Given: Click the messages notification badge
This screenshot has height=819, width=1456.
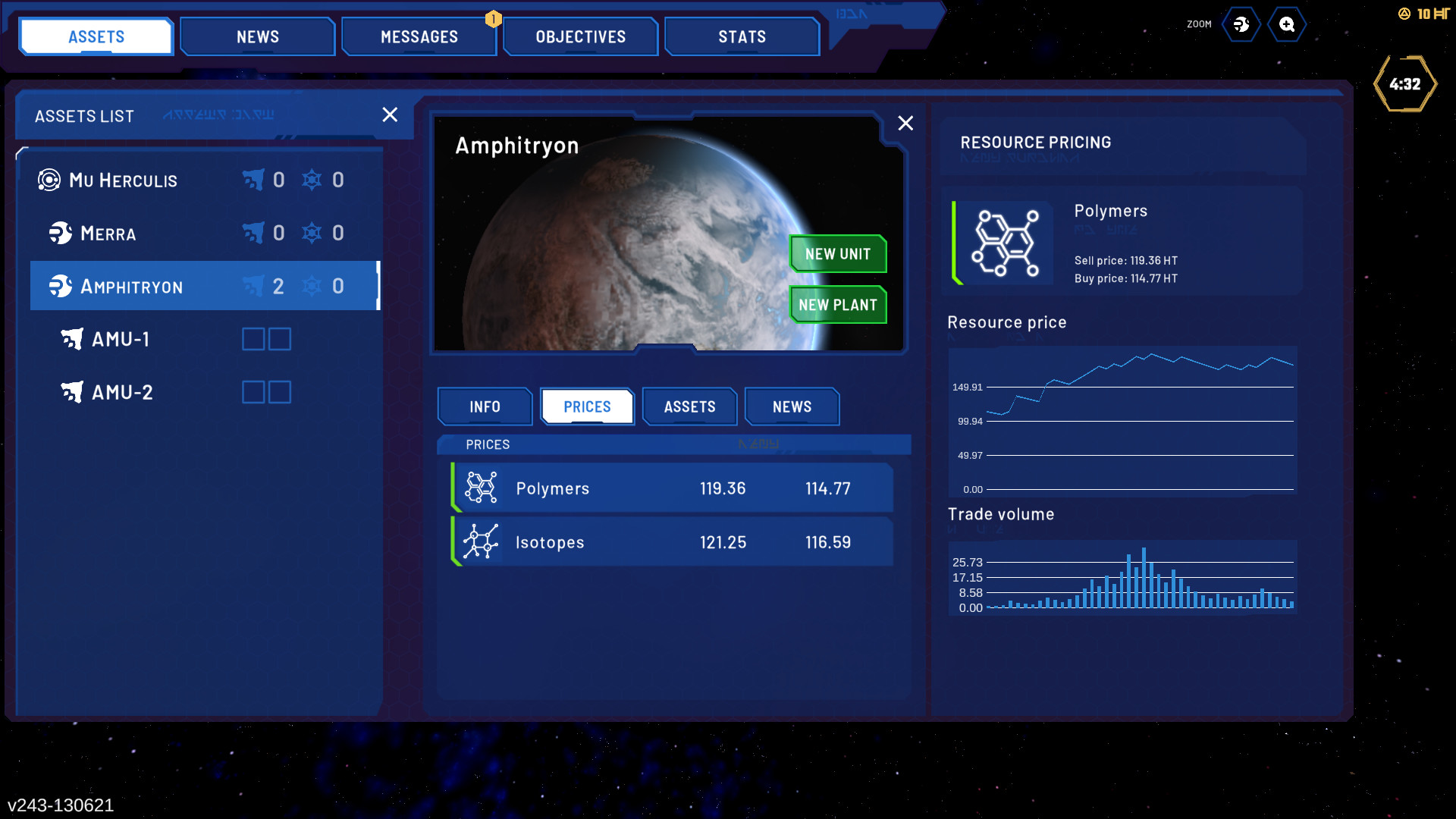Looking at the screenshot, I should 493,19.
